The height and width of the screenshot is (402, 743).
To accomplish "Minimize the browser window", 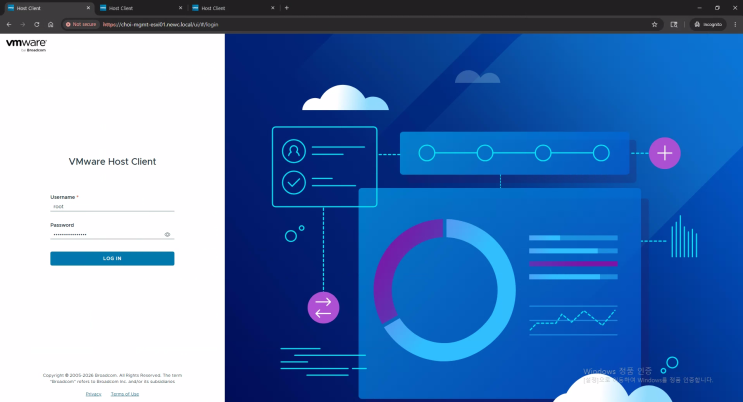I will pyautogui.click(x=699, y=8).
